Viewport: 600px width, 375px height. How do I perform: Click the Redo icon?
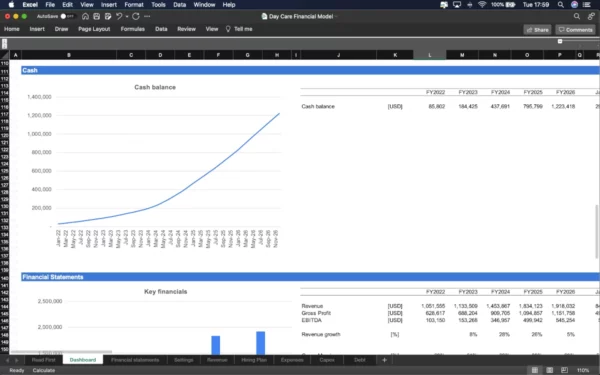coord(136,16)
